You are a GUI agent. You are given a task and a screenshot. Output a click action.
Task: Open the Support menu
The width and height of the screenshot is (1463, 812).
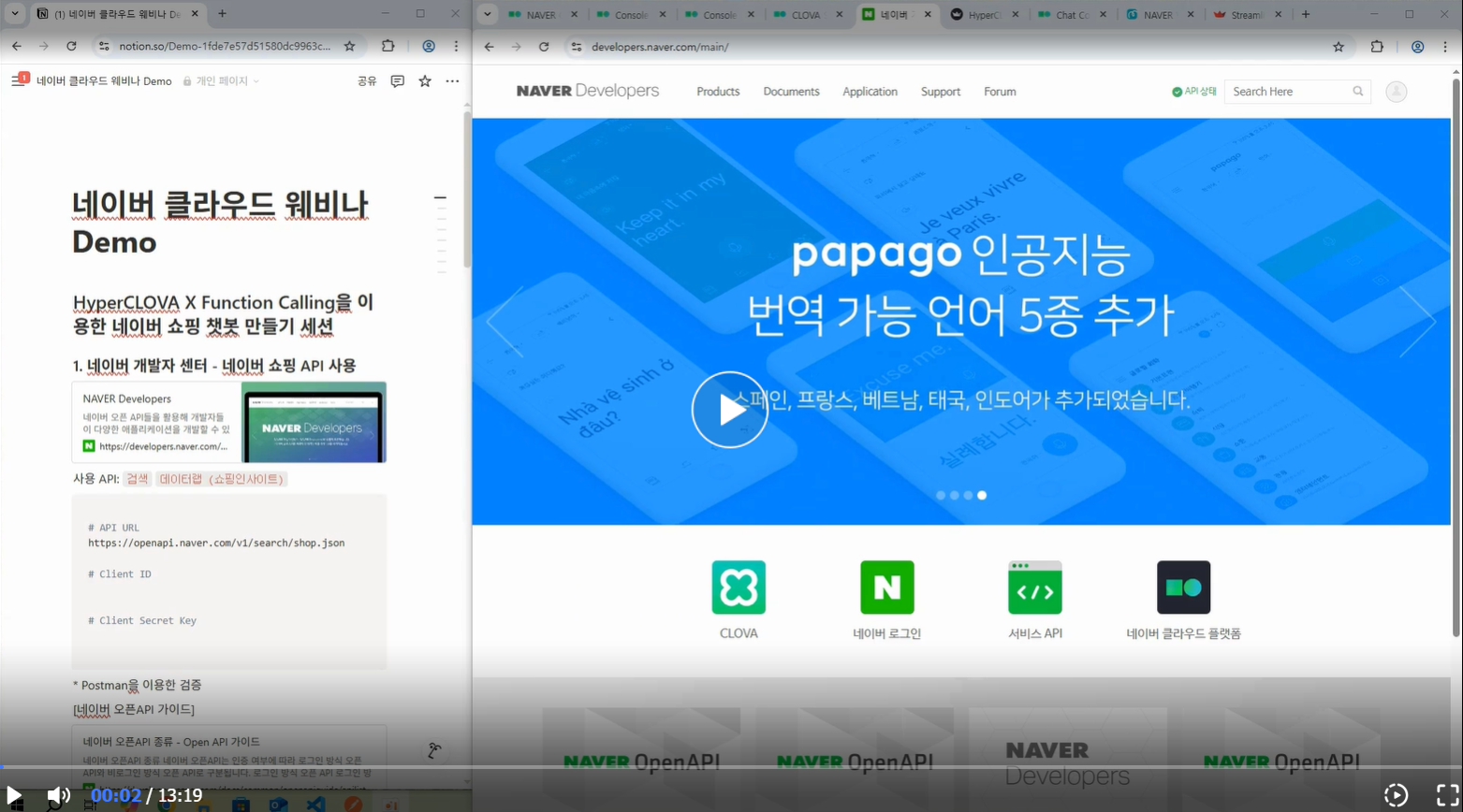(940, 92)
